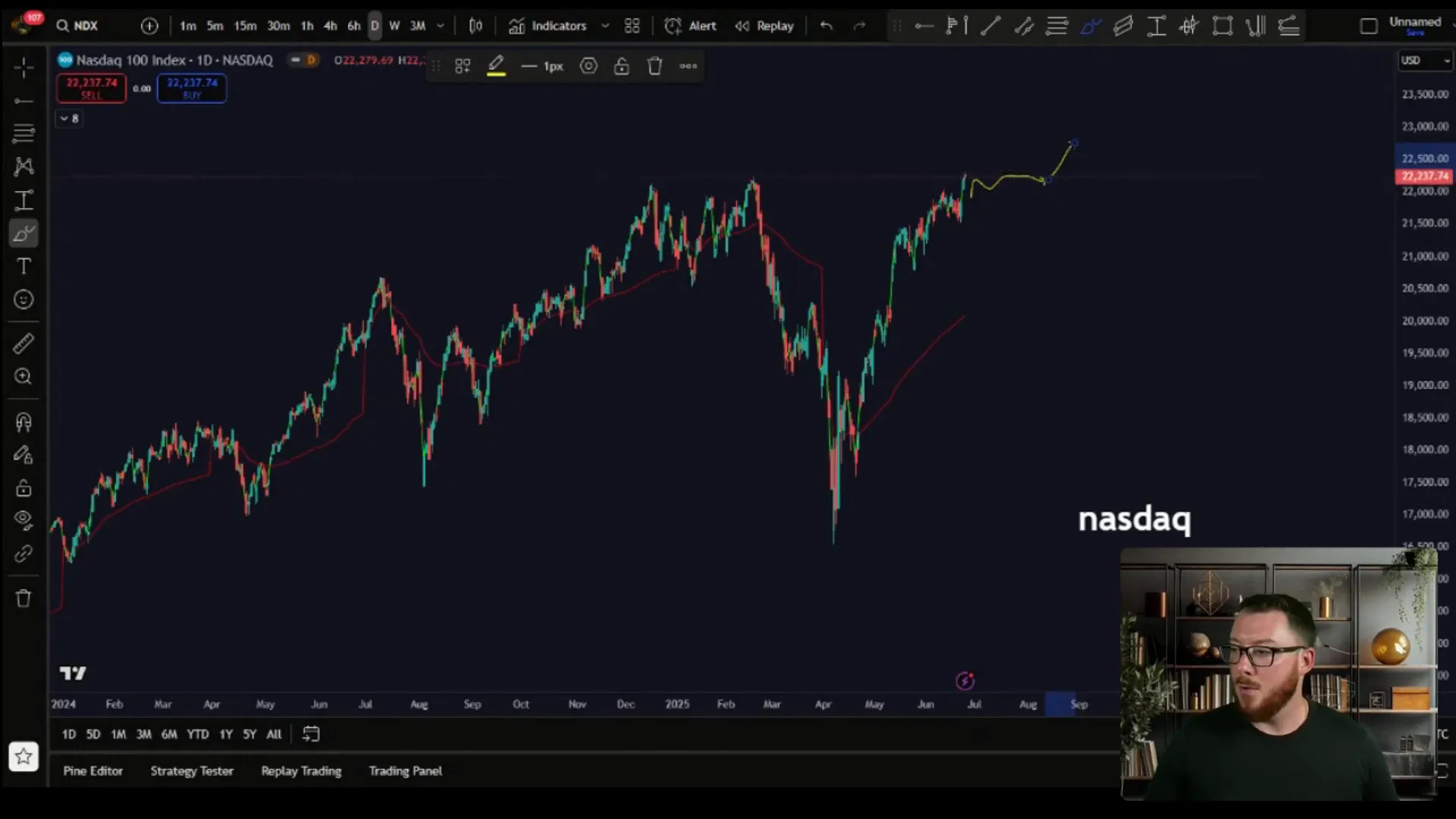Open drawing settings gear in floating toolbar
Screen dimensions: 1456x819
click(x=588, y=66)
